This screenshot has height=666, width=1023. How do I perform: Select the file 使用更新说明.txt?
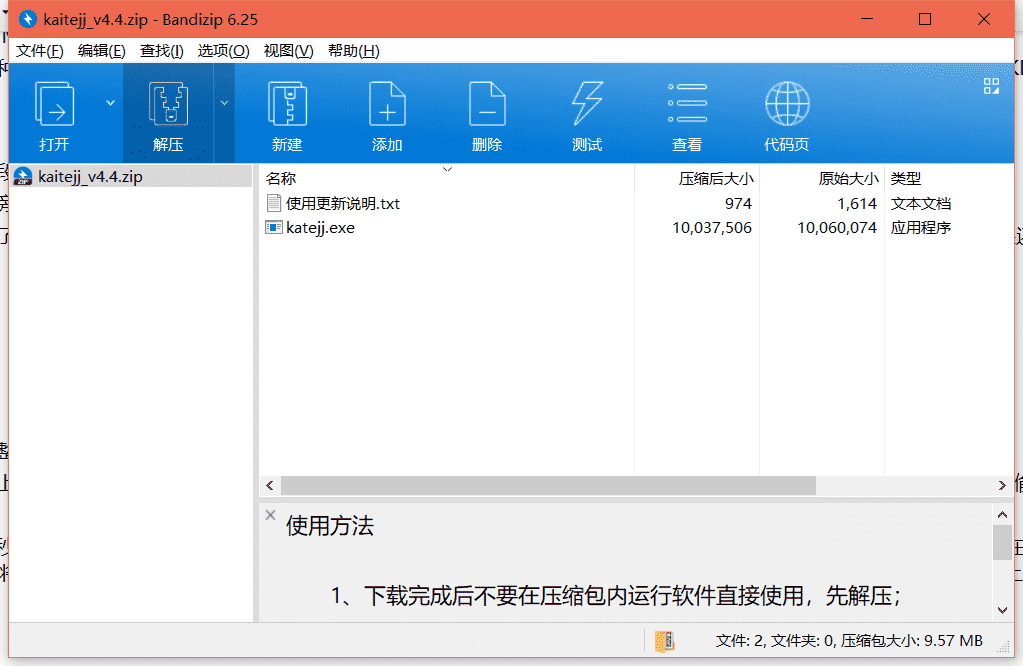[343, 204]
